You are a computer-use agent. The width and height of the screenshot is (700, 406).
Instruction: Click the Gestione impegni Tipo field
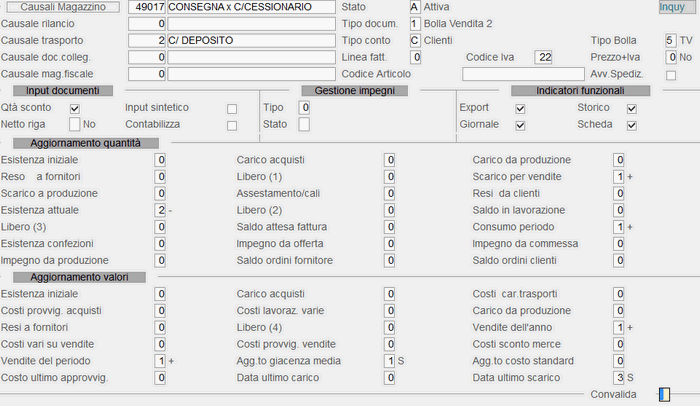tap(304, 108)
